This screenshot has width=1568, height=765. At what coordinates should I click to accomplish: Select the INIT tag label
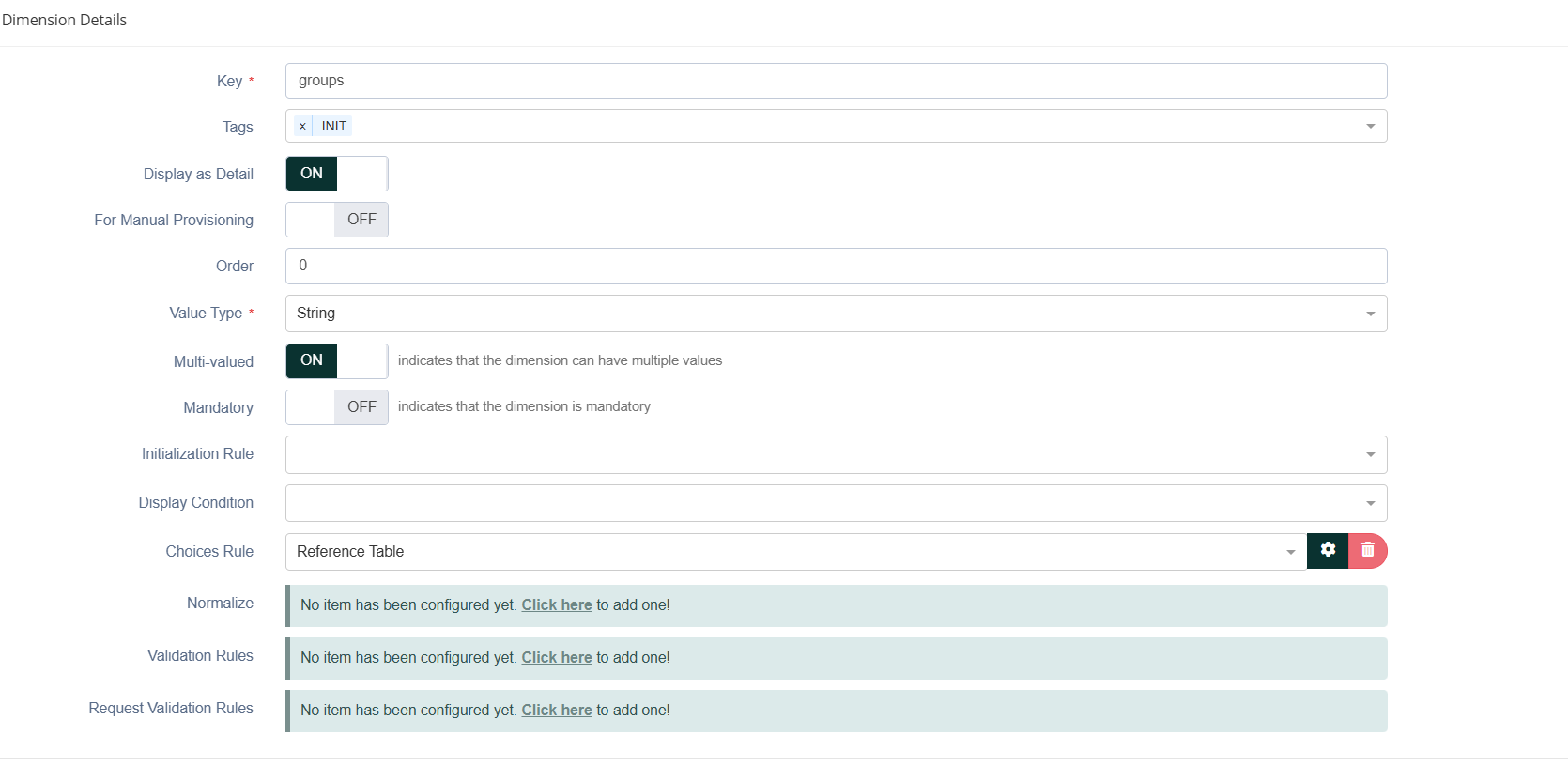[x=333, y=126]
